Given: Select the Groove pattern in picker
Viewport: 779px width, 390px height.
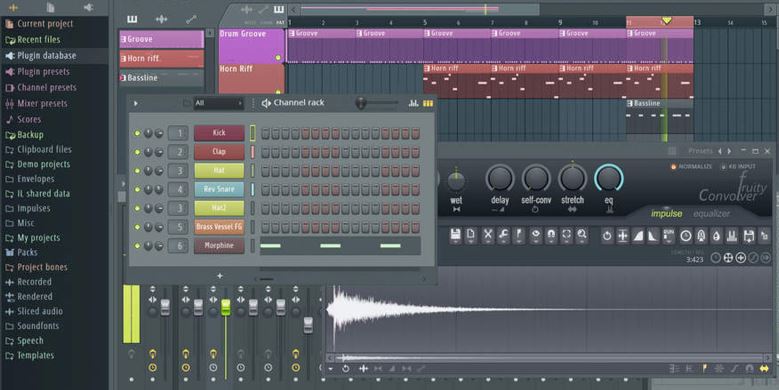Looking at the screenshot, I should 161,39.
